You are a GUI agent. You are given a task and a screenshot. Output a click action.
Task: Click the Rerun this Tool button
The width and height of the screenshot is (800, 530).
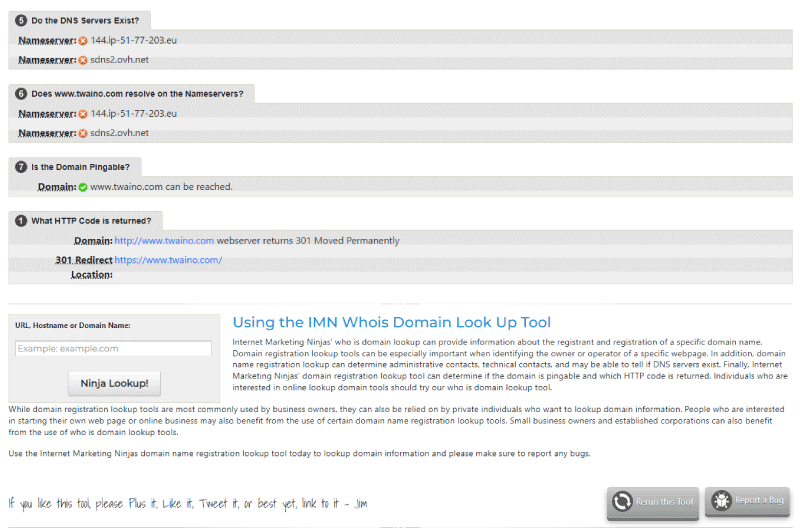(653, 502)
